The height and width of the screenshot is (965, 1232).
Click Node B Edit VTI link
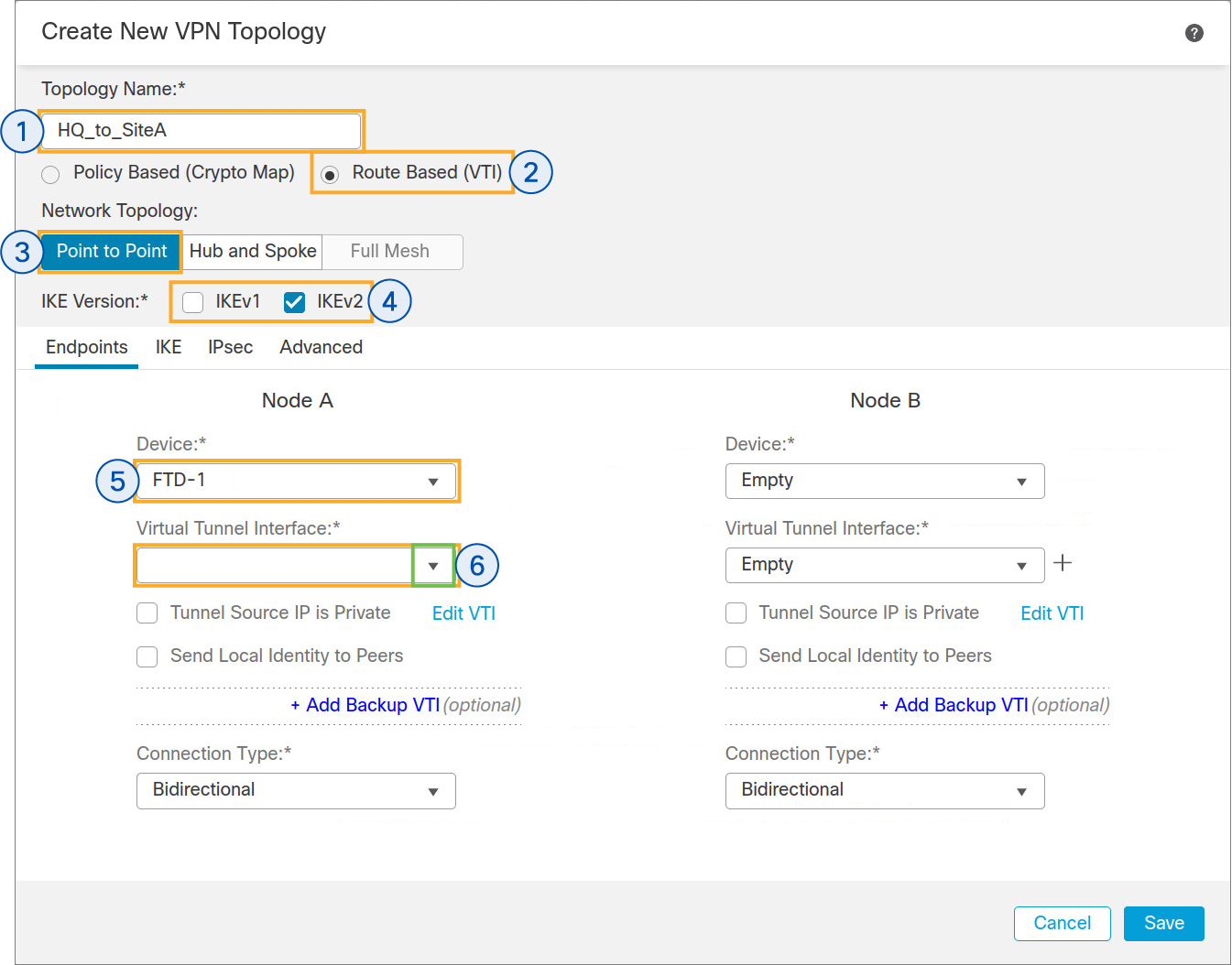point(1052,614)
